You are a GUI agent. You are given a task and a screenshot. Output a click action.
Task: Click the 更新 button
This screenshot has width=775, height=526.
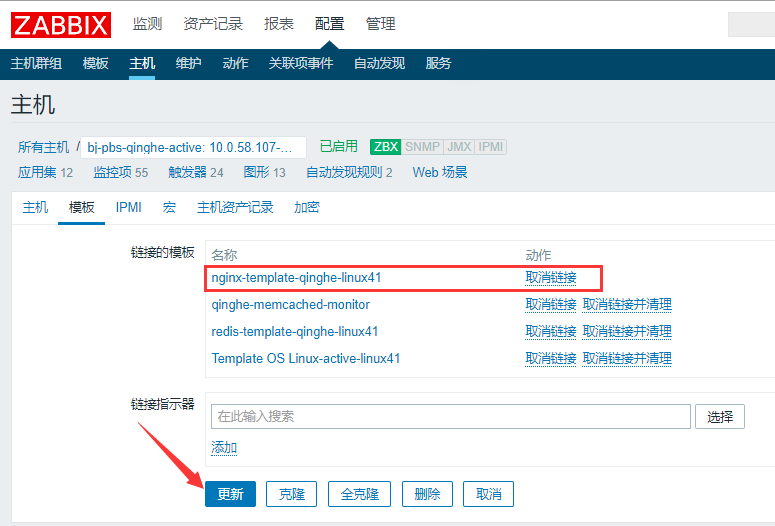pos(230,494)
